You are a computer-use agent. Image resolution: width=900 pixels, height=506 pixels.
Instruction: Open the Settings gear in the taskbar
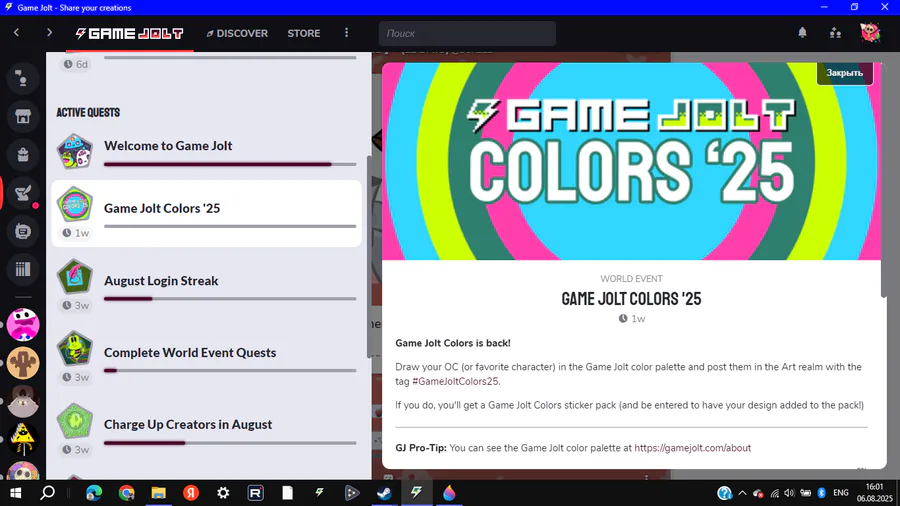(223, 493)
